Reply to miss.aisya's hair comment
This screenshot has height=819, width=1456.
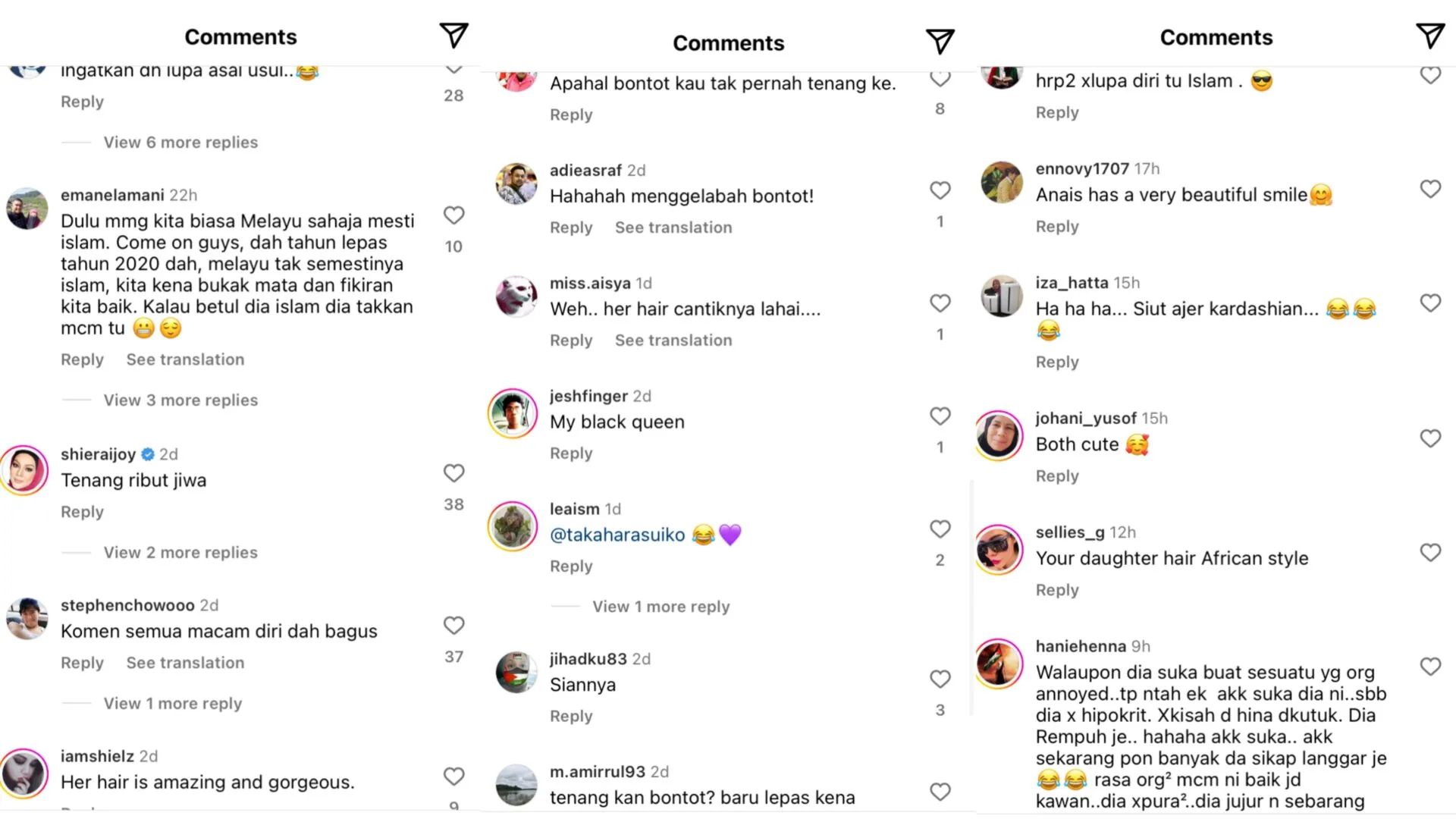click(x=571, y=340)
